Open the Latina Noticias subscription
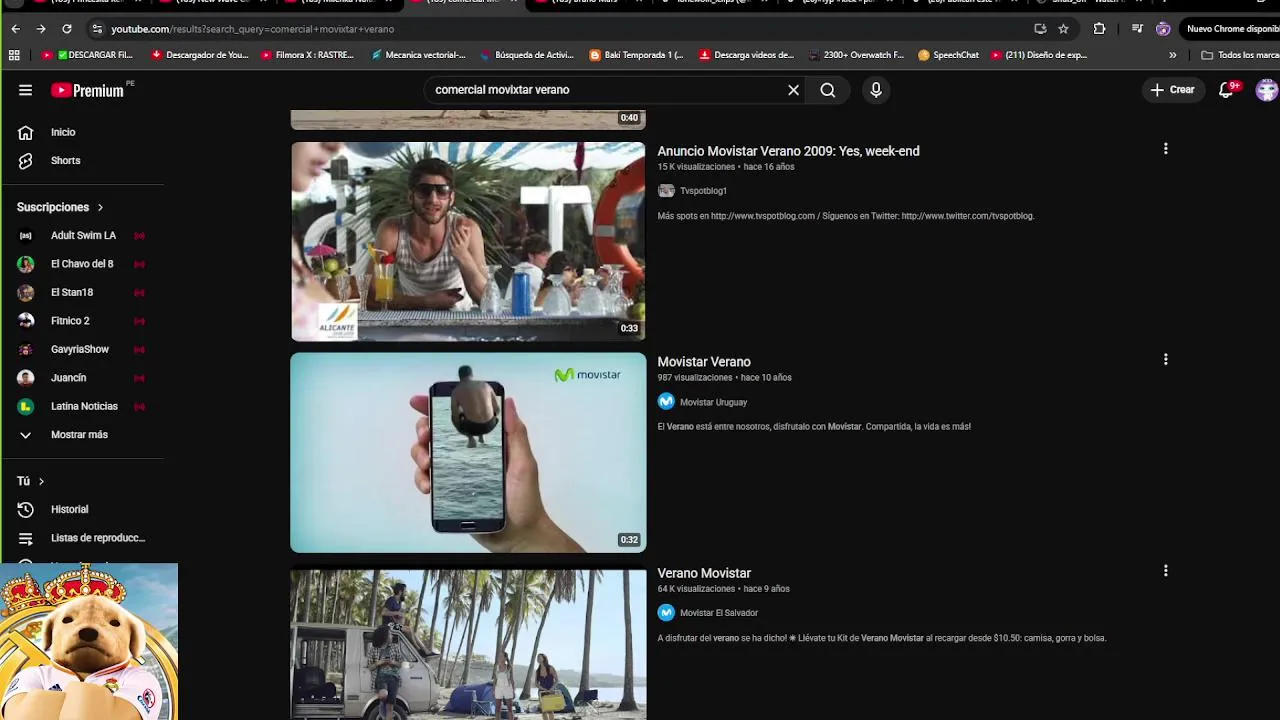1280x720 pixels. tap(82, 406)
